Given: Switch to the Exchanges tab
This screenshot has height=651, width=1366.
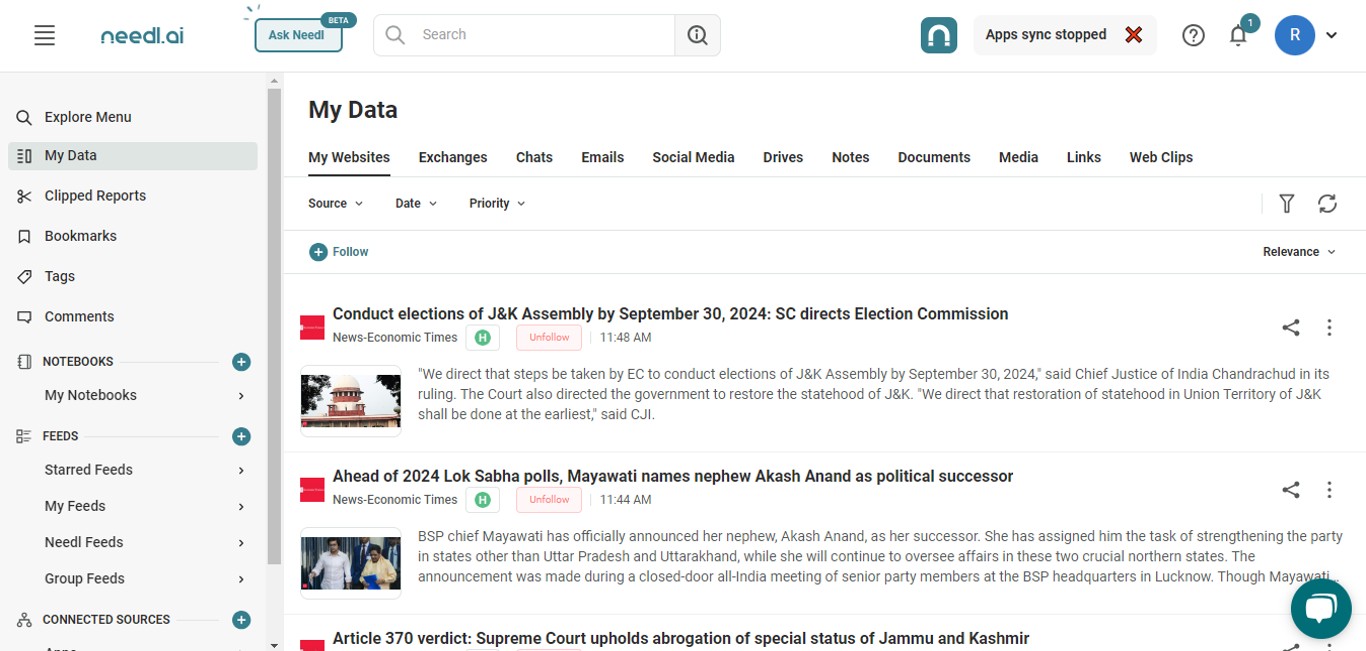Looking at the screenshot, I should pos(453,157).
